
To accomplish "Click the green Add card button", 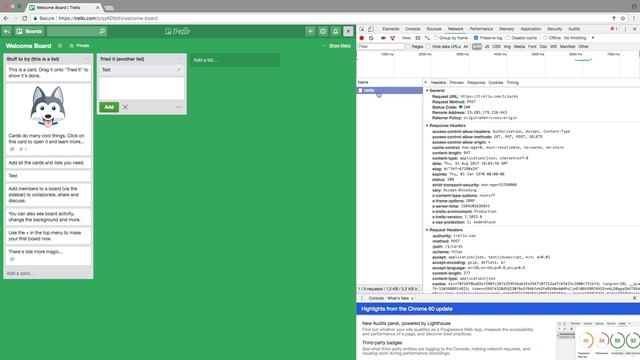I will point(109,107).
